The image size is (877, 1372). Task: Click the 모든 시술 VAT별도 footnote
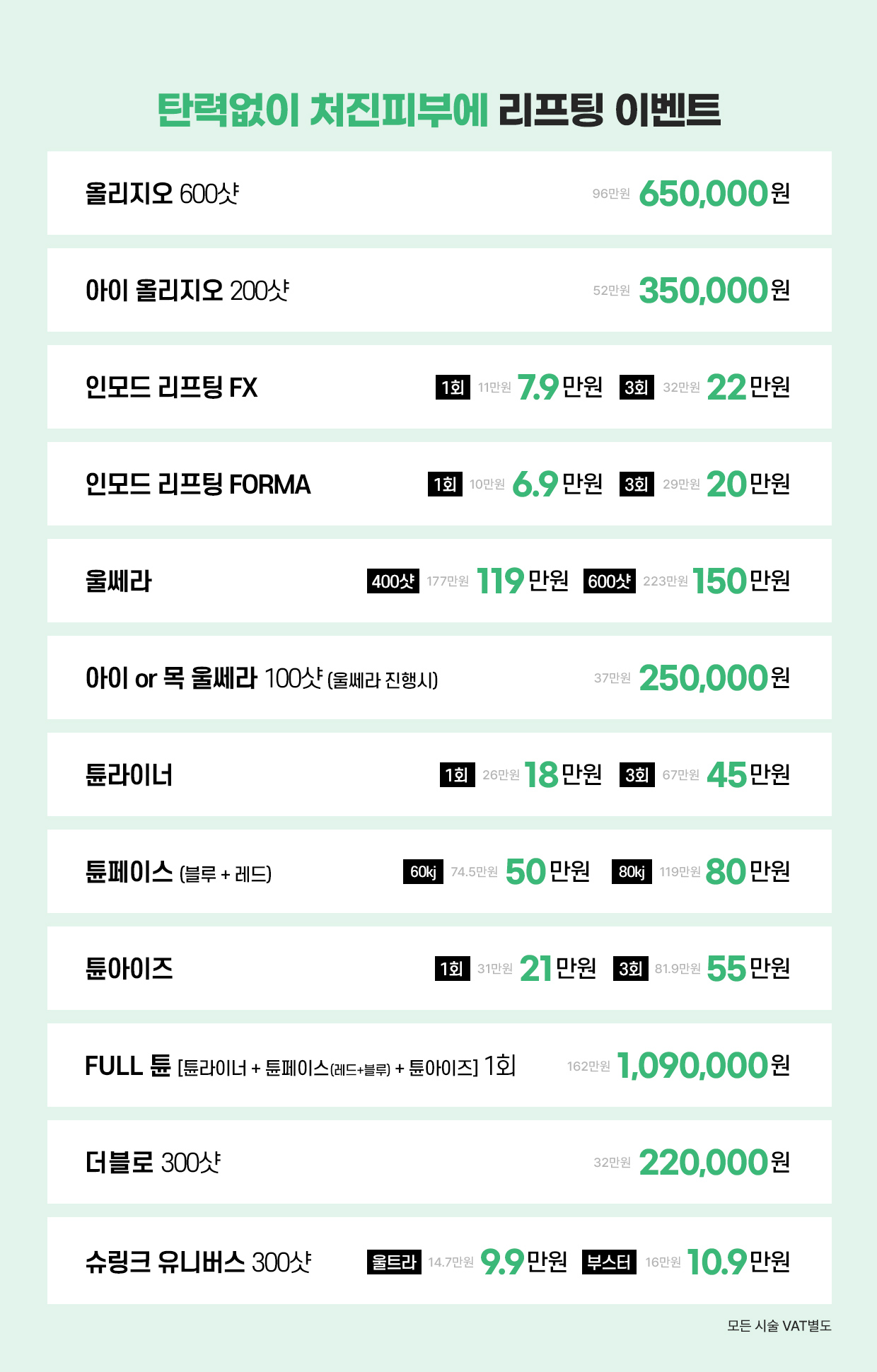779,1326
